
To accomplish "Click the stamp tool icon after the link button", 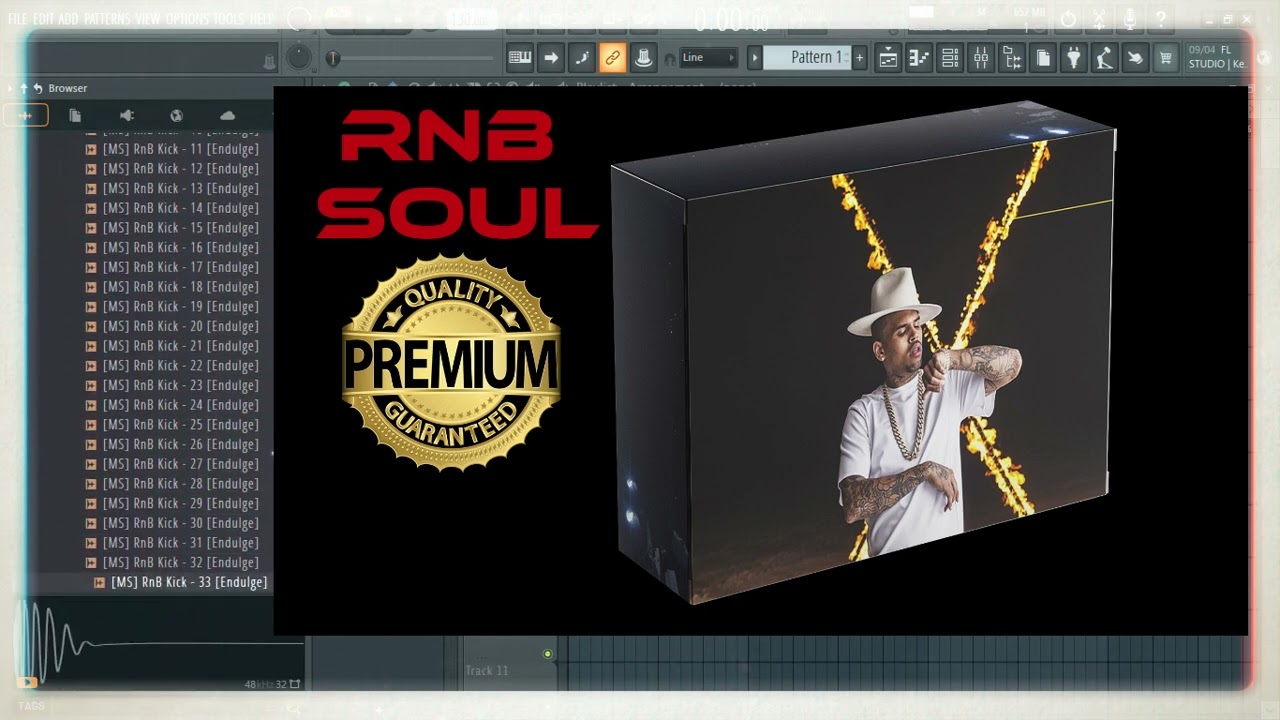I will [x=644, y=58].
